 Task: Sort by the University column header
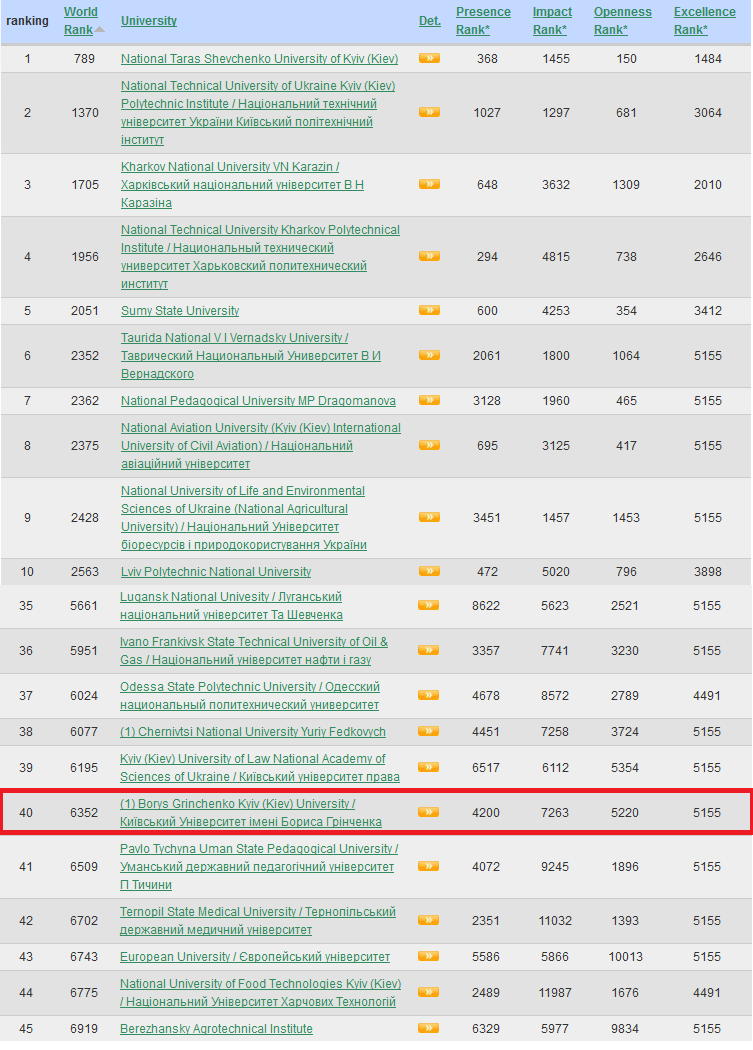[149, 21]
